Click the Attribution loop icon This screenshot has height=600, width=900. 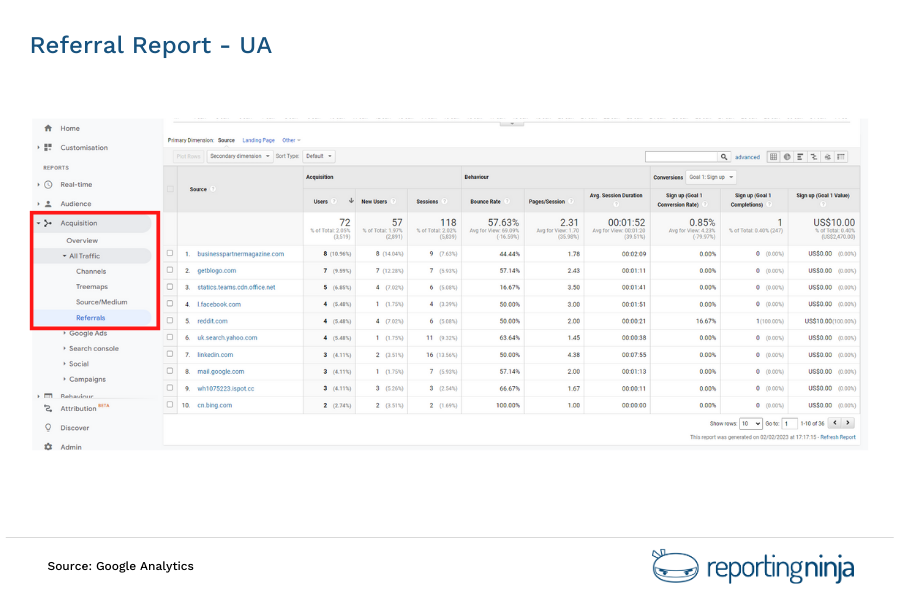pos(48,408)
